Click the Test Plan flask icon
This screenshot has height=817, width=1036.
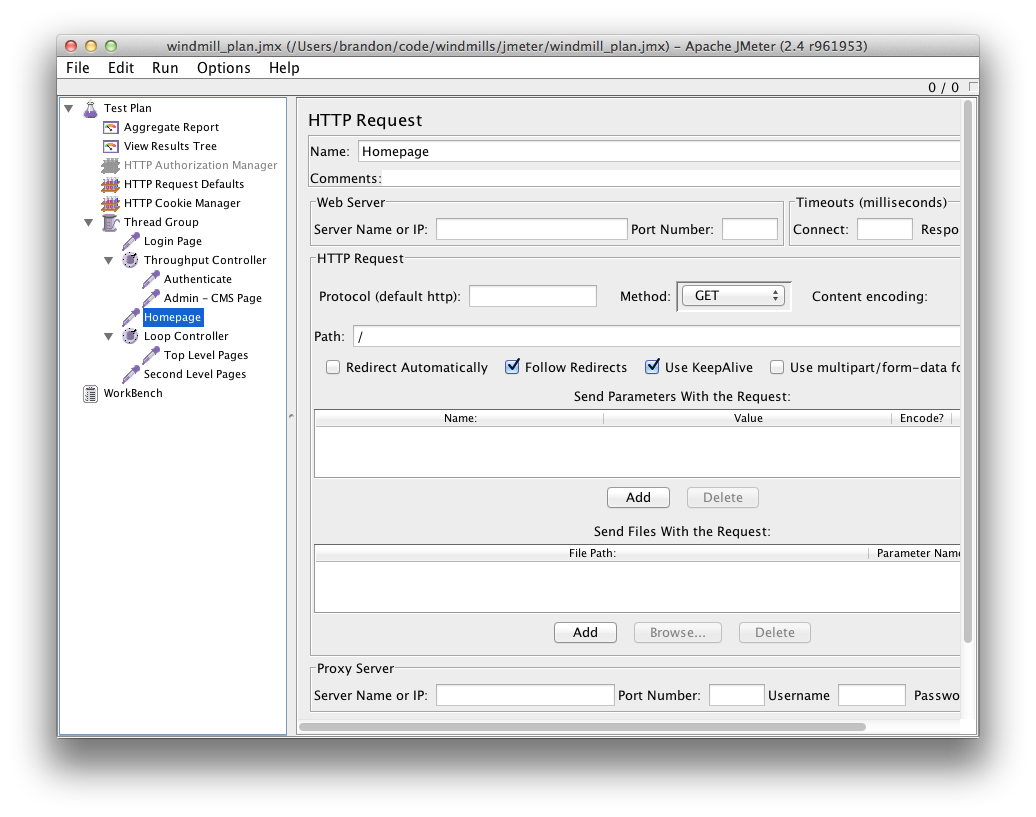(x=91, y=108)
